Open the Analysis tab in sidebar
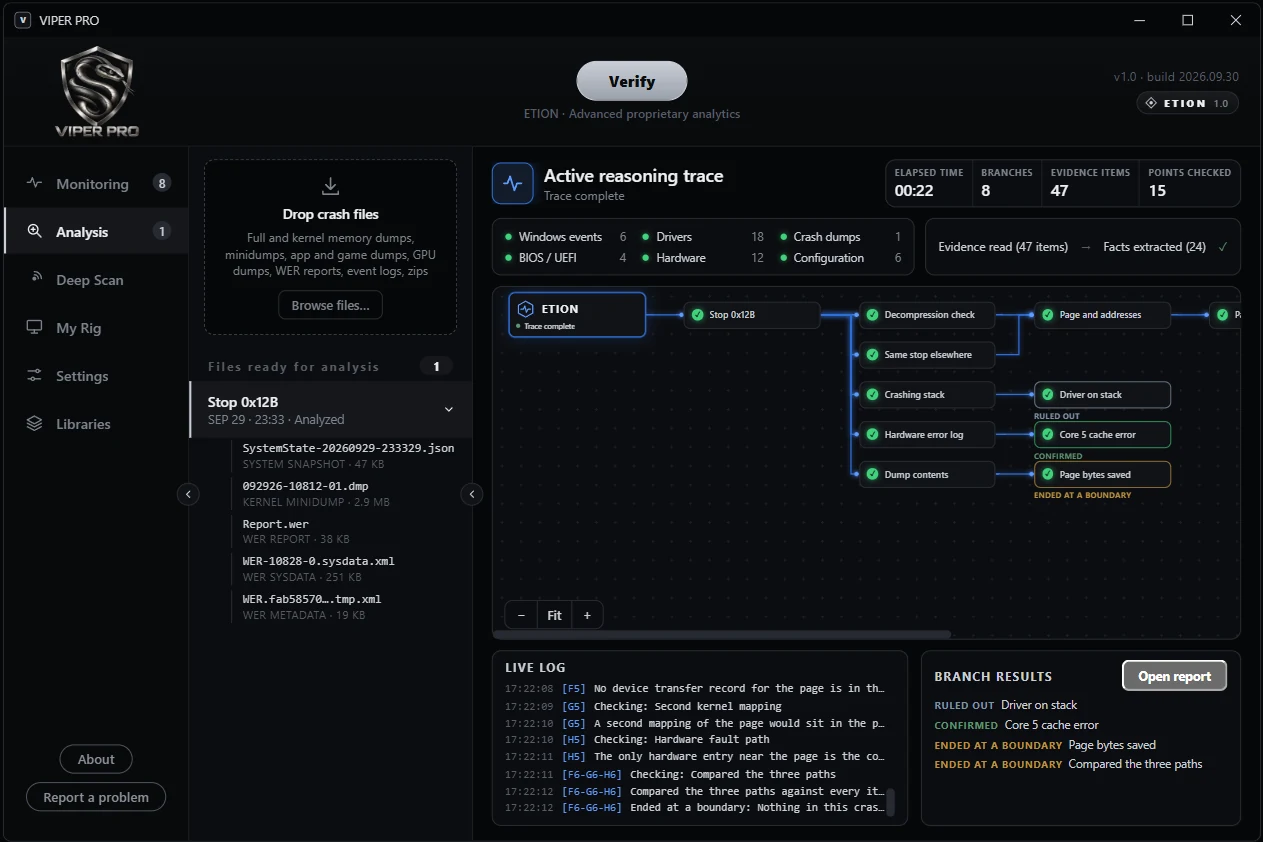 tap(96, 231)
